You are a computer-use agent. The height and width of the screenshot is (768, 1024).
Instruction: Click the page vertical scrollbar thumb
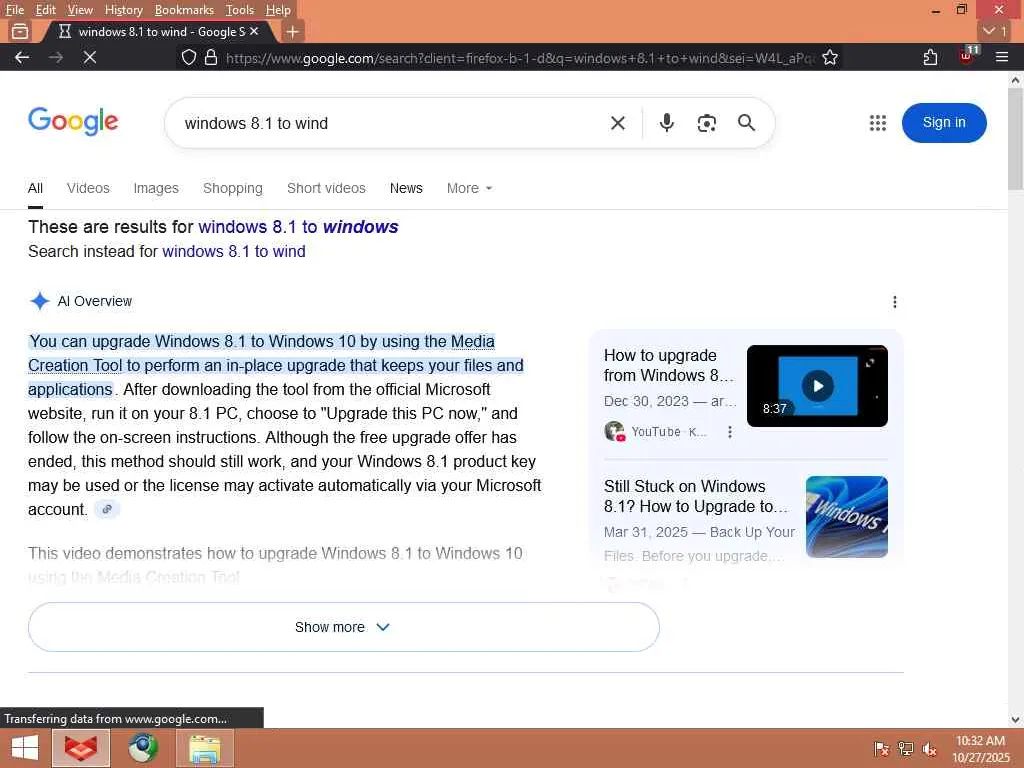click(1015, 138)
